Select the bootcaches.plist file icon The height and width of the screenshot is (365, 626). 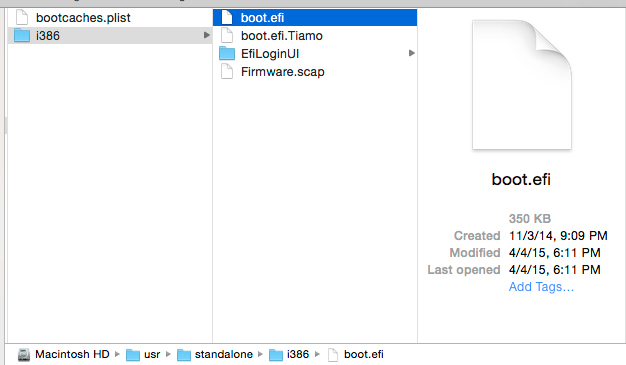coord(22,18)
